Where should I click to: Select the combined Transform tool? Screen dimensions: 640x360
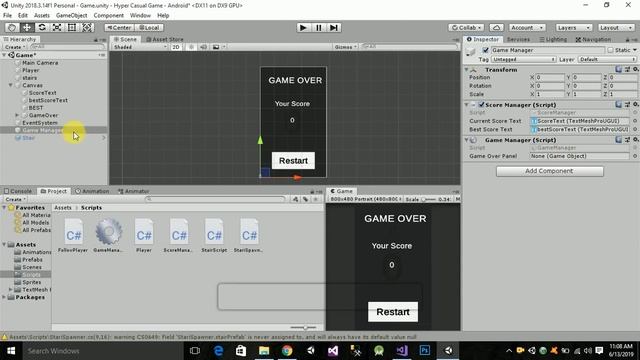(x=87, y=27)
